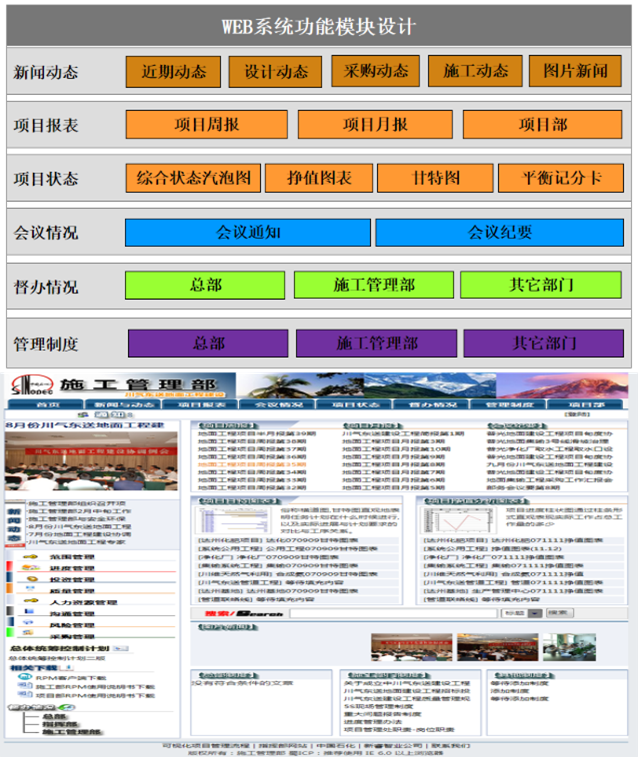The width and height of the screenshot is (638, 757).
Task: Open the 联系我们 footer link
Action: [x=450, y=746]
